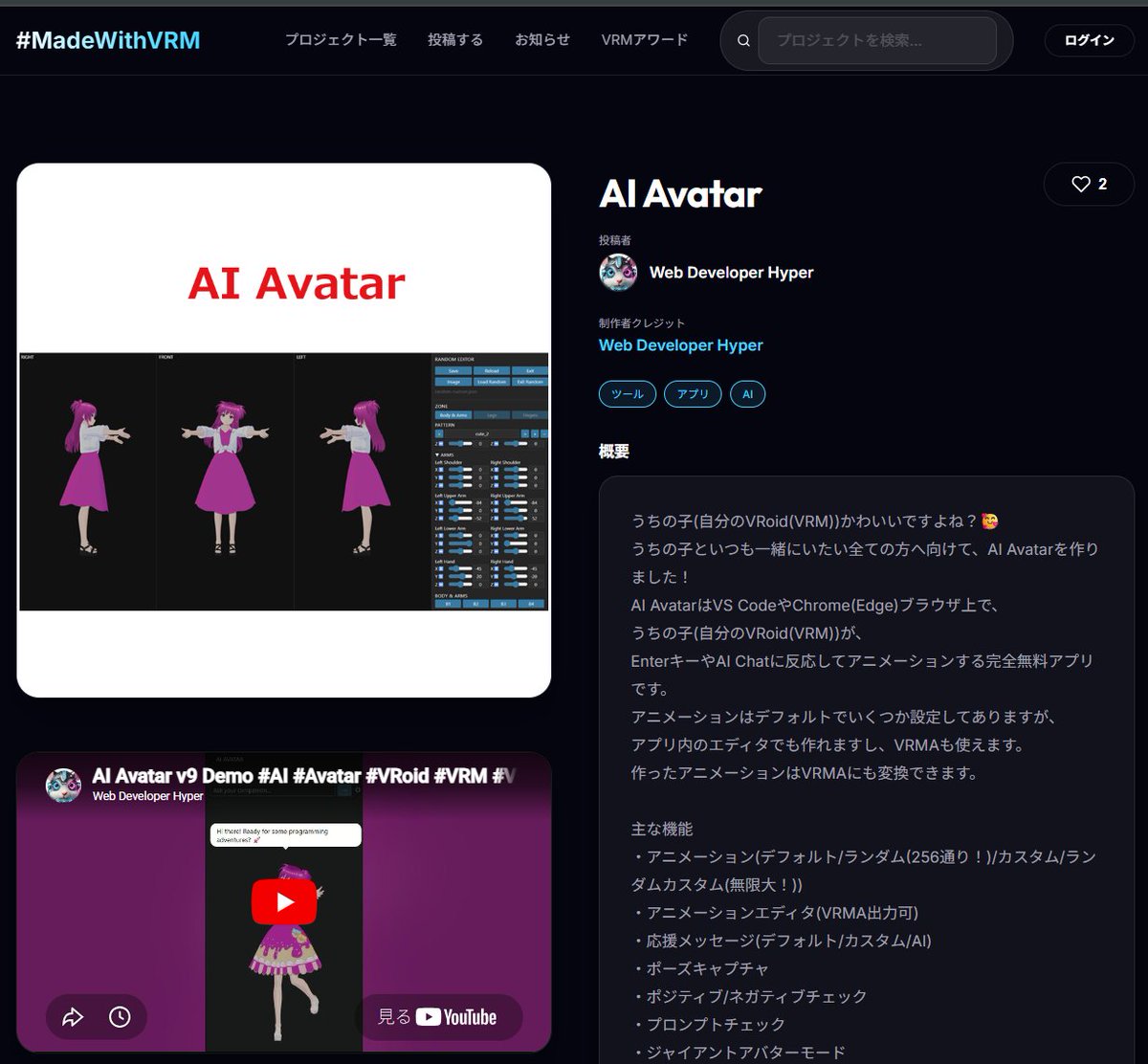Click the magnifier search icon
Image resolution: width=1148 pixels, height=1064 pixels.
(743, 40)
